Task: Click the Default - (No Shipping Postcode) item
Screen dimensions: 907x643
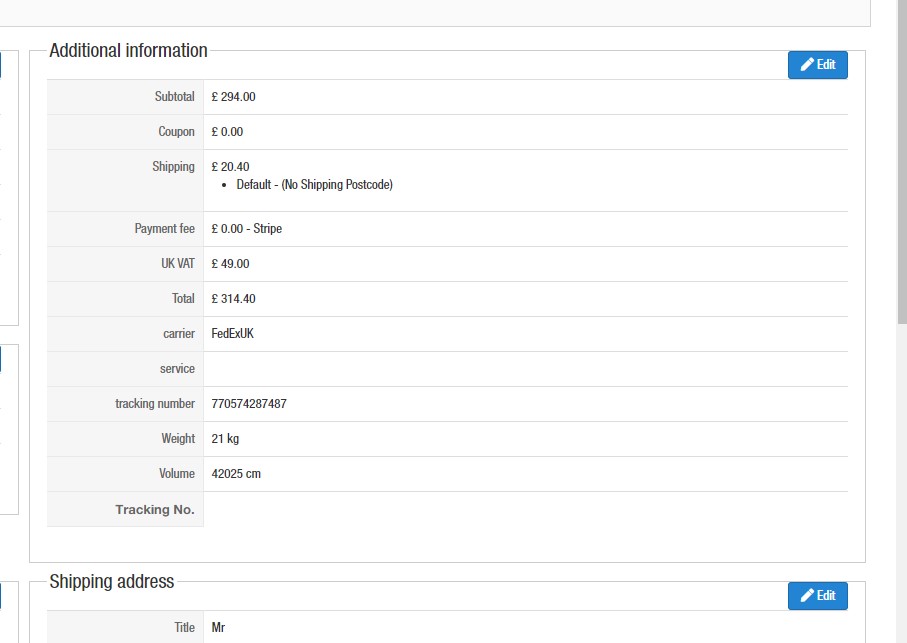Action: pyautogui.click(x=314, y=184)
